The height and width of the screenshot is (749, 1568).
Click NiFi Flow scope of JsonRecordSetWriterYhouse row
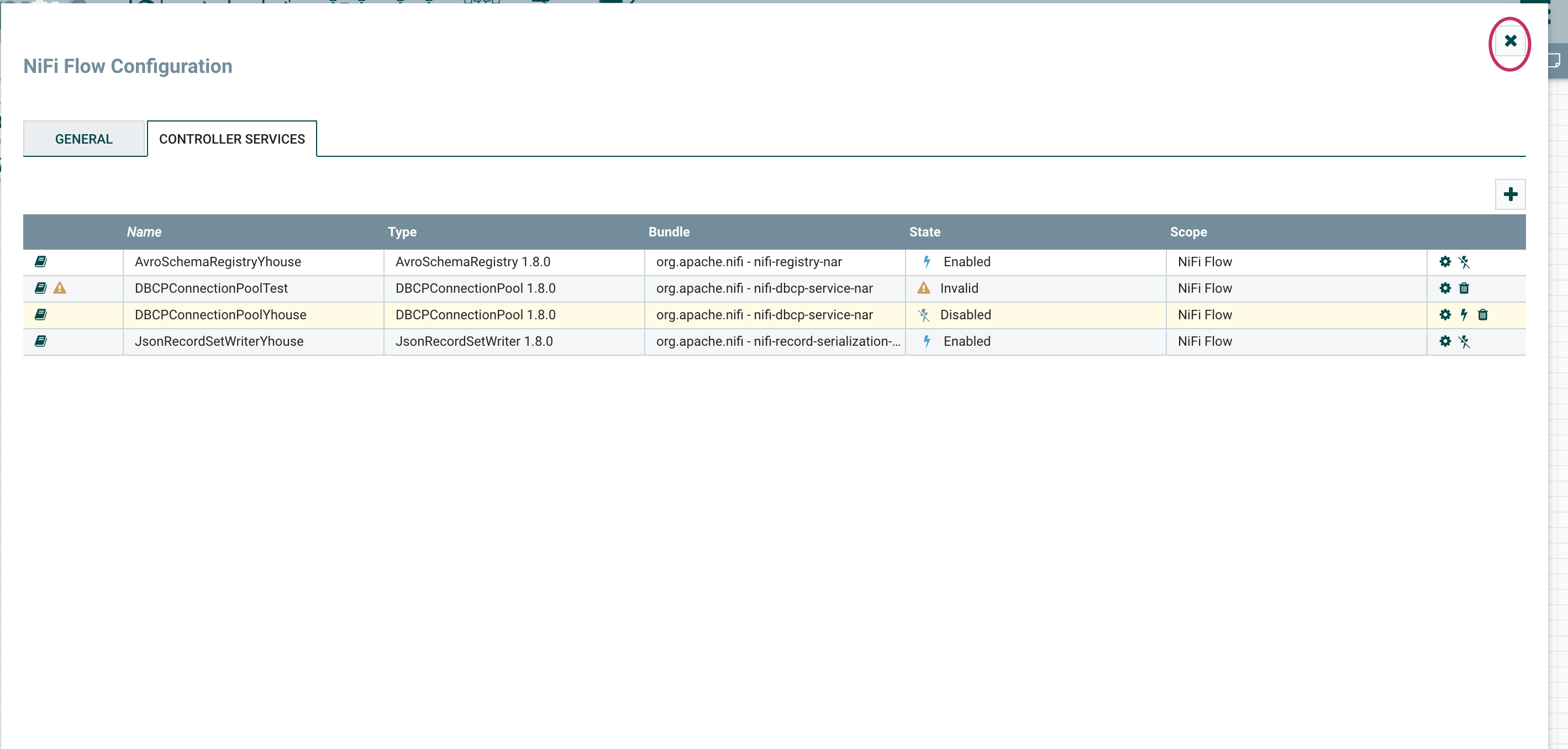(x=1204, y=341)
